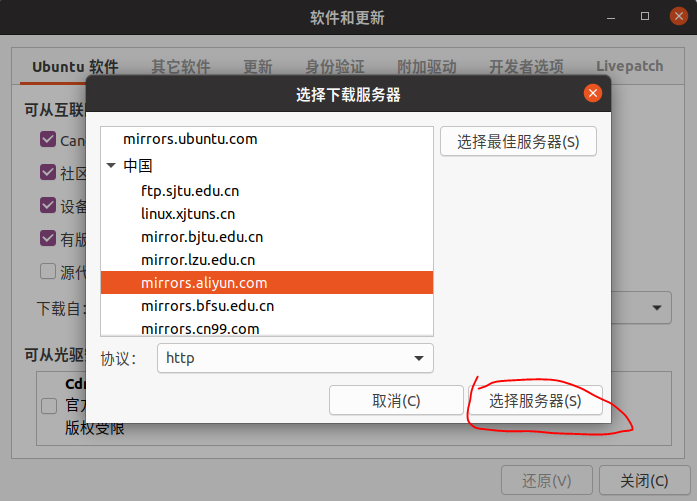Select mirrors.aliyun.com server
The height and width of the screenshot is (501, 697).
pos(267,283)
